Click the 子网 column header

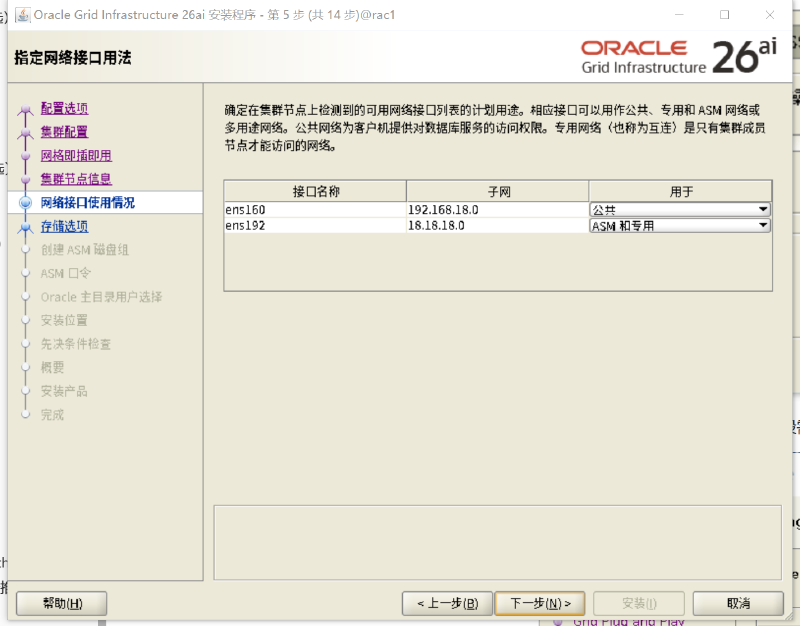coord(498,191)
